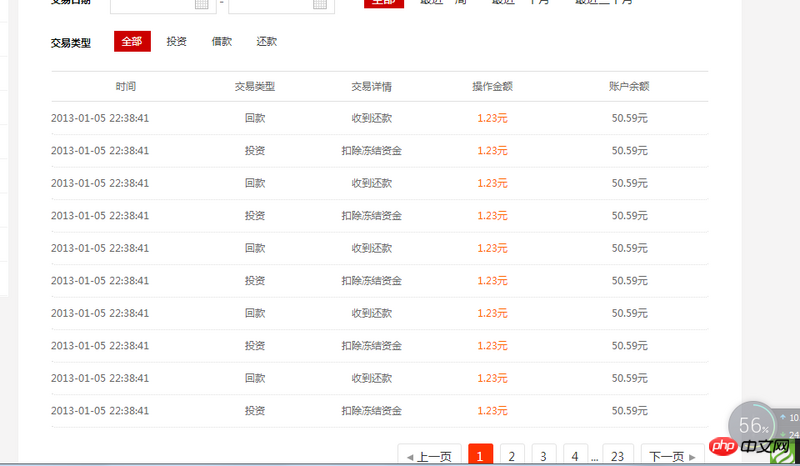Filter transactions by 投资 type
800x466 pixels.
coord(177,41)
